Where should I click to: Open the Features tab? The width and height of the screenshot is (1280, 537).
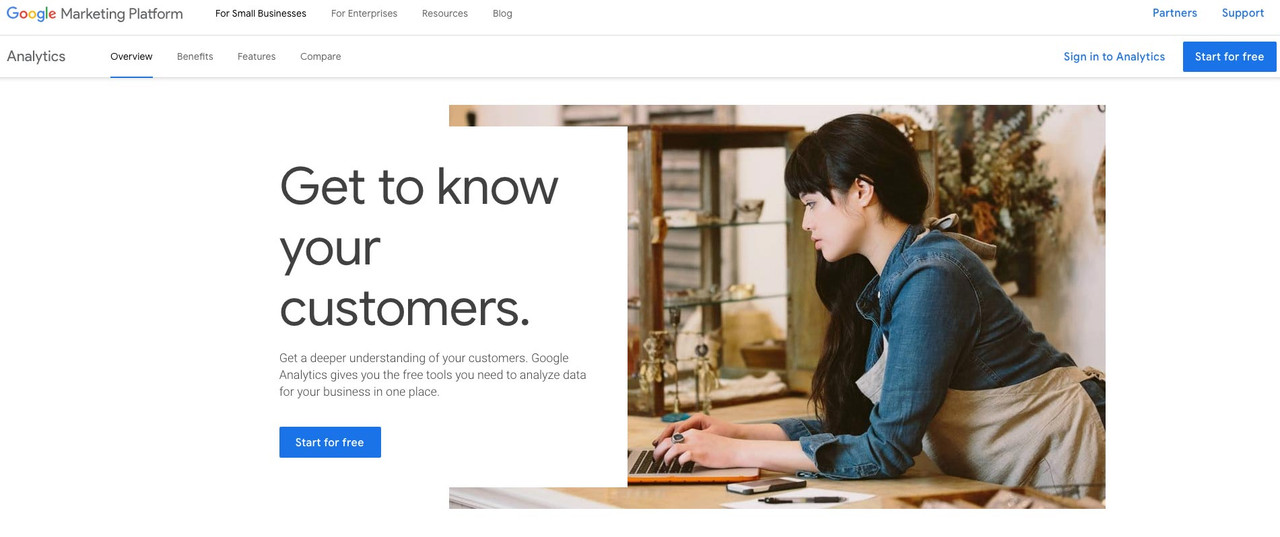257,57
